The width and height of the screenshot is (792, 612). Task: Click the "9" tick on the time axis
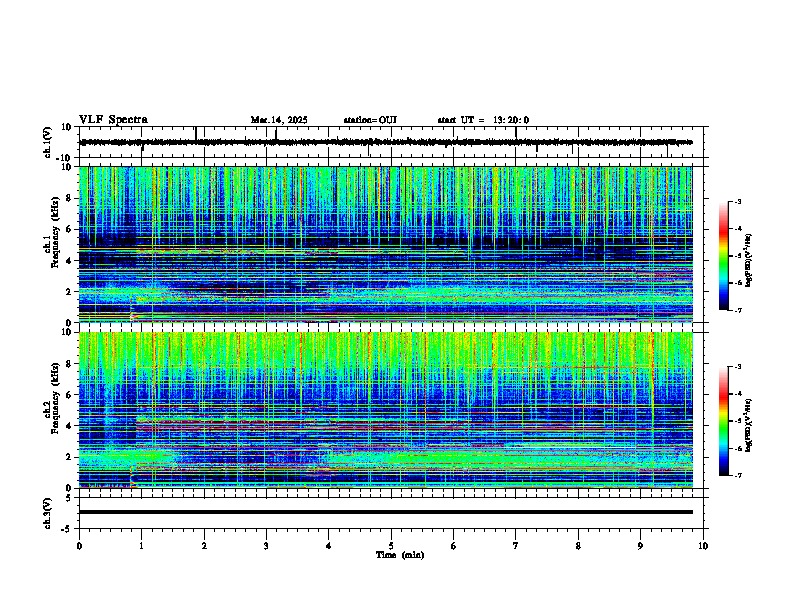click(640, 546)
